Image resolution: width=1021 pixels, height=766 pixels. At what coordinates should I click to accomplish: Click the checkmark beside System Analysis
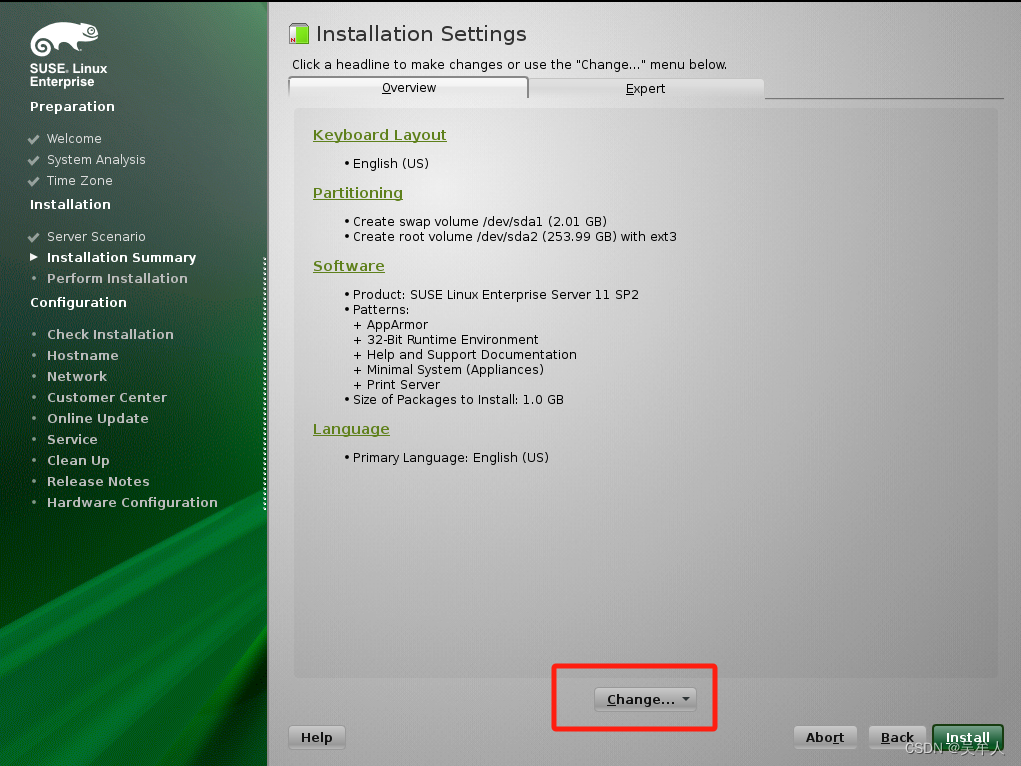coord(34,160)
